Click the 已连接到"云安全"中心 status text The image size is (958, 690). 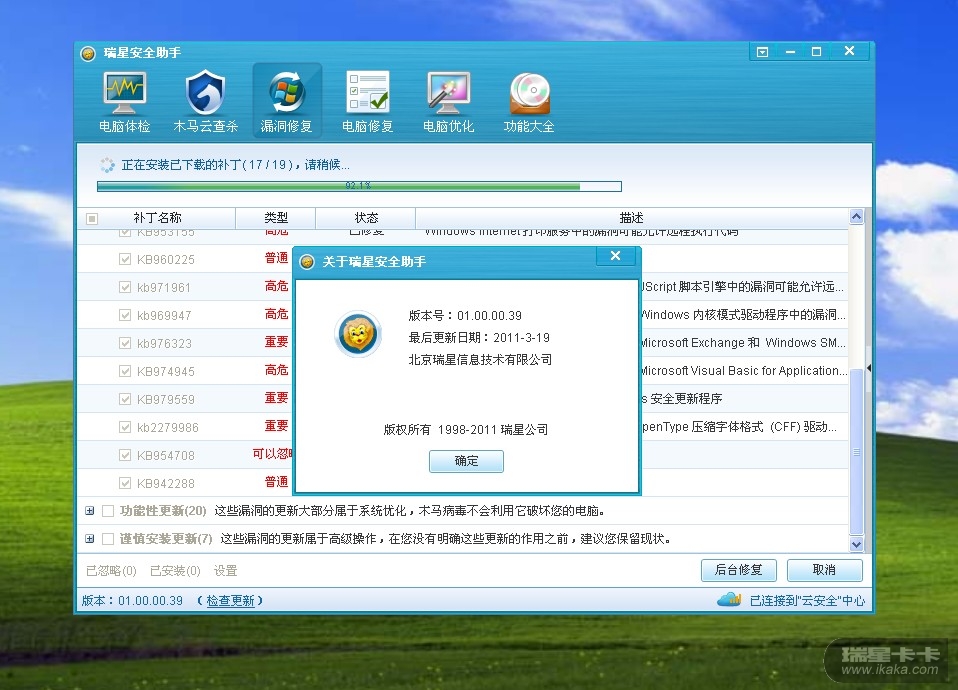click(x=807, y=601)
